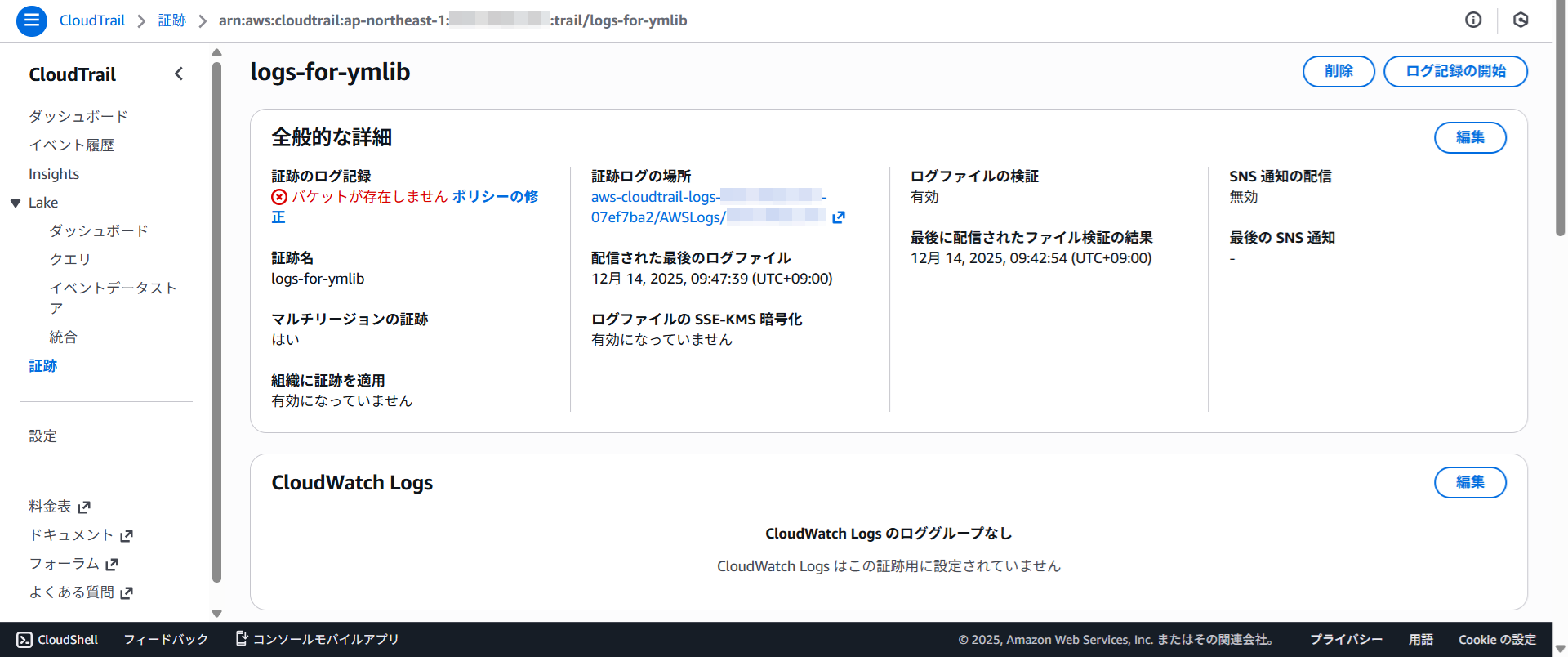This screenshot has height=657, width=1568.
Task: Open Insights in the side navigation
Action: [54, 174]
